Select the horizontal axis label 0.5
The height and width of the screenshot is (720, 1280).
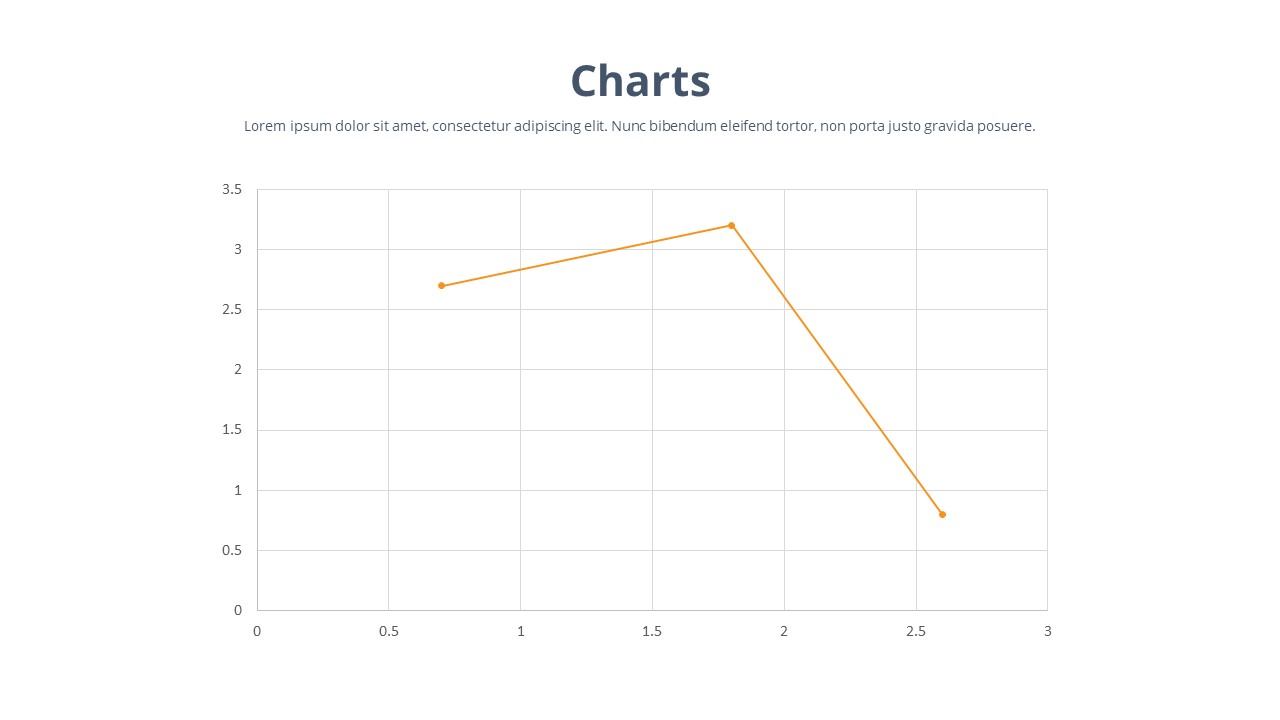[388, 631]
